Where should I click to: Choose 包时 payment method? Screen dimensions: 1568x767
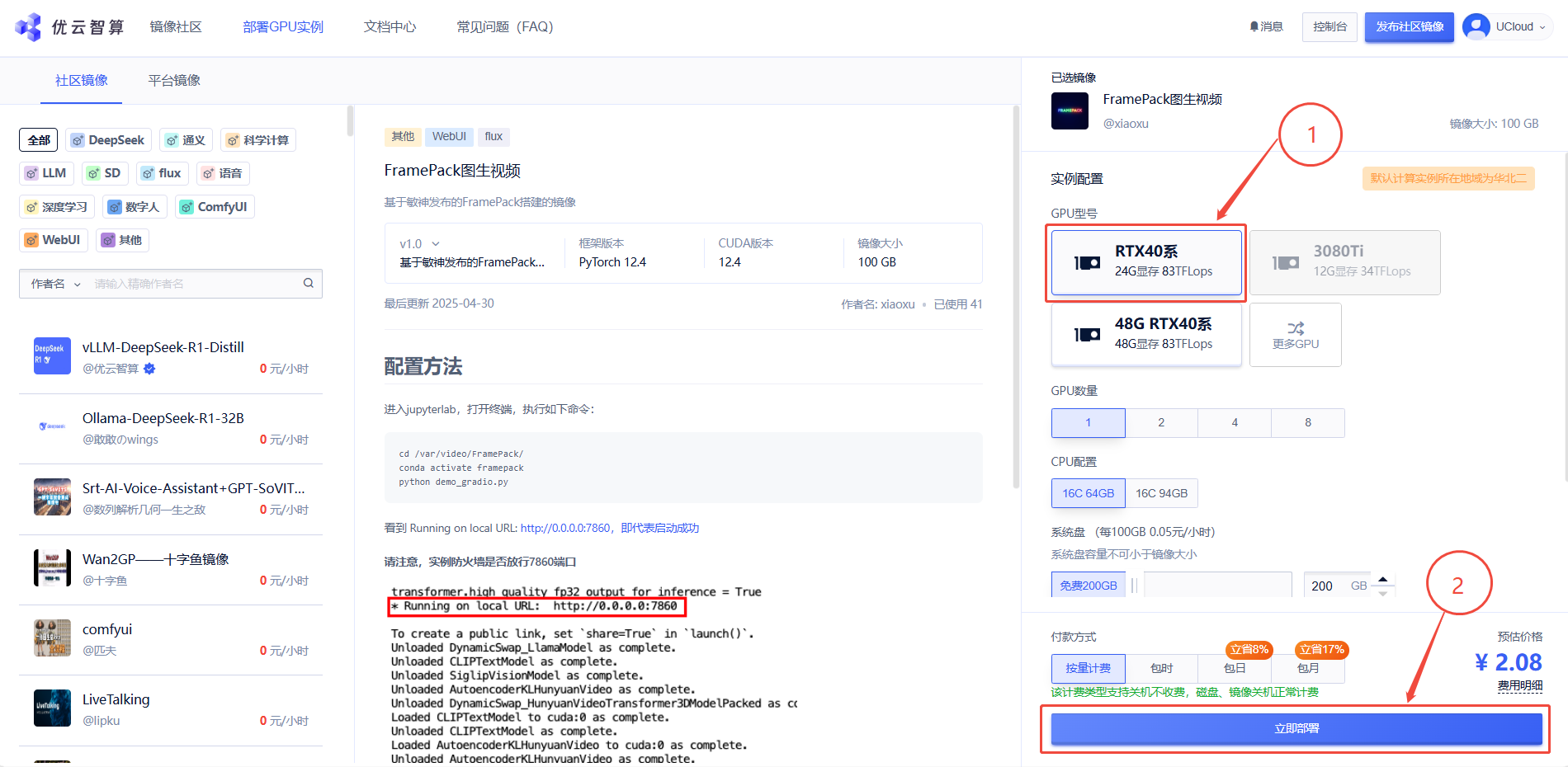tap(1161, 668)
